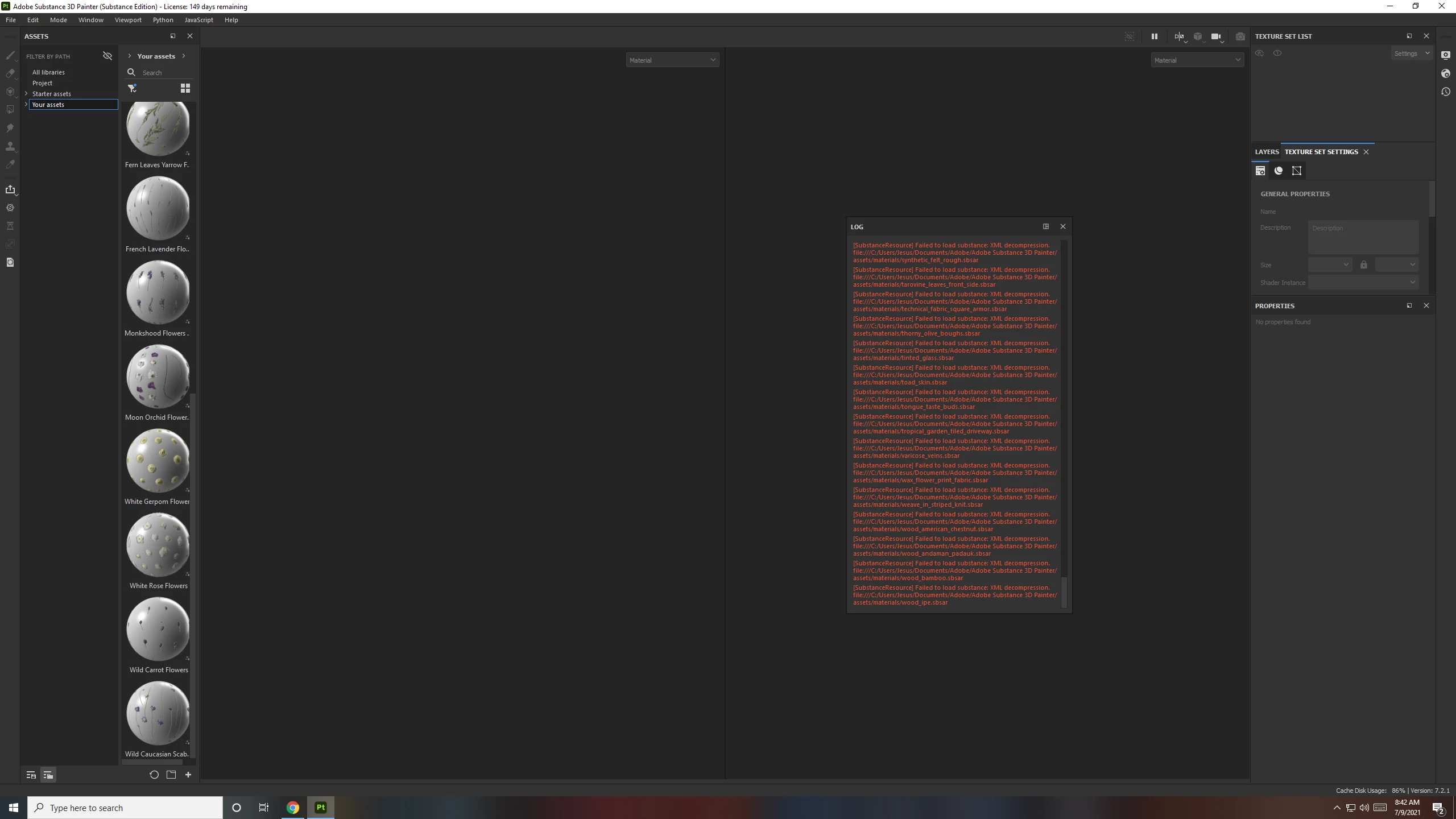Image resolution: width=1456 pixels, height=819 pixels.
Task: Click the symmetry icon in viewport toolbar
Action: point(1178,36)
